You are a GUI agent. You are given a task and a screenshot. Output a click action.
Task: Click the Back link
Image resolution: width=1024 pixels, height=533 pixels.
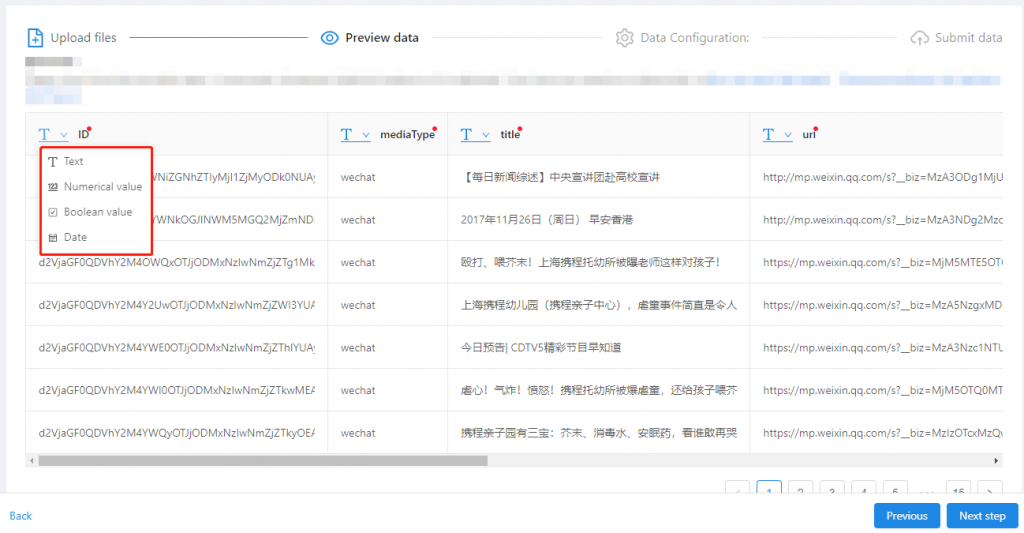(x=21, y=516)
